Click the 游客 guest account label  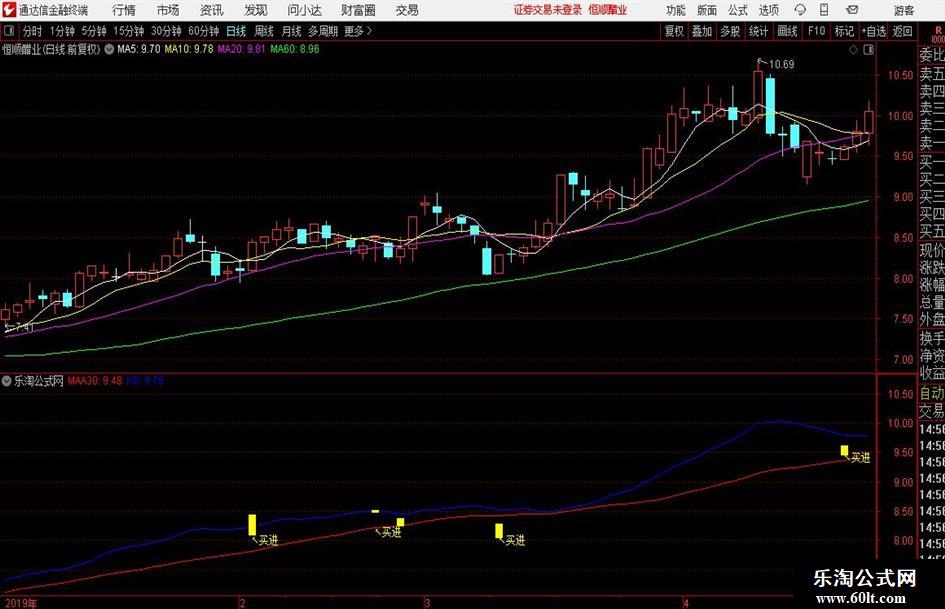(x=903, y=10)
